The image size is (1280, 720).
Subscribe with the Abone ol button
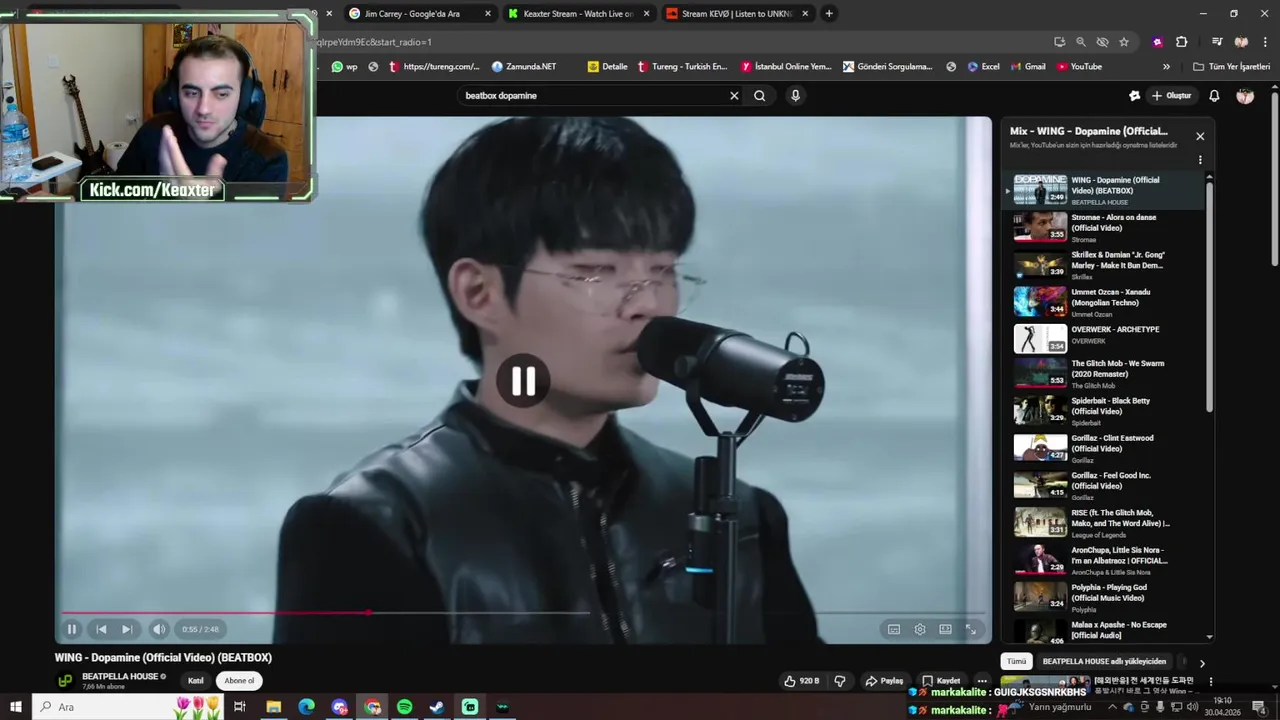[239, 681]
